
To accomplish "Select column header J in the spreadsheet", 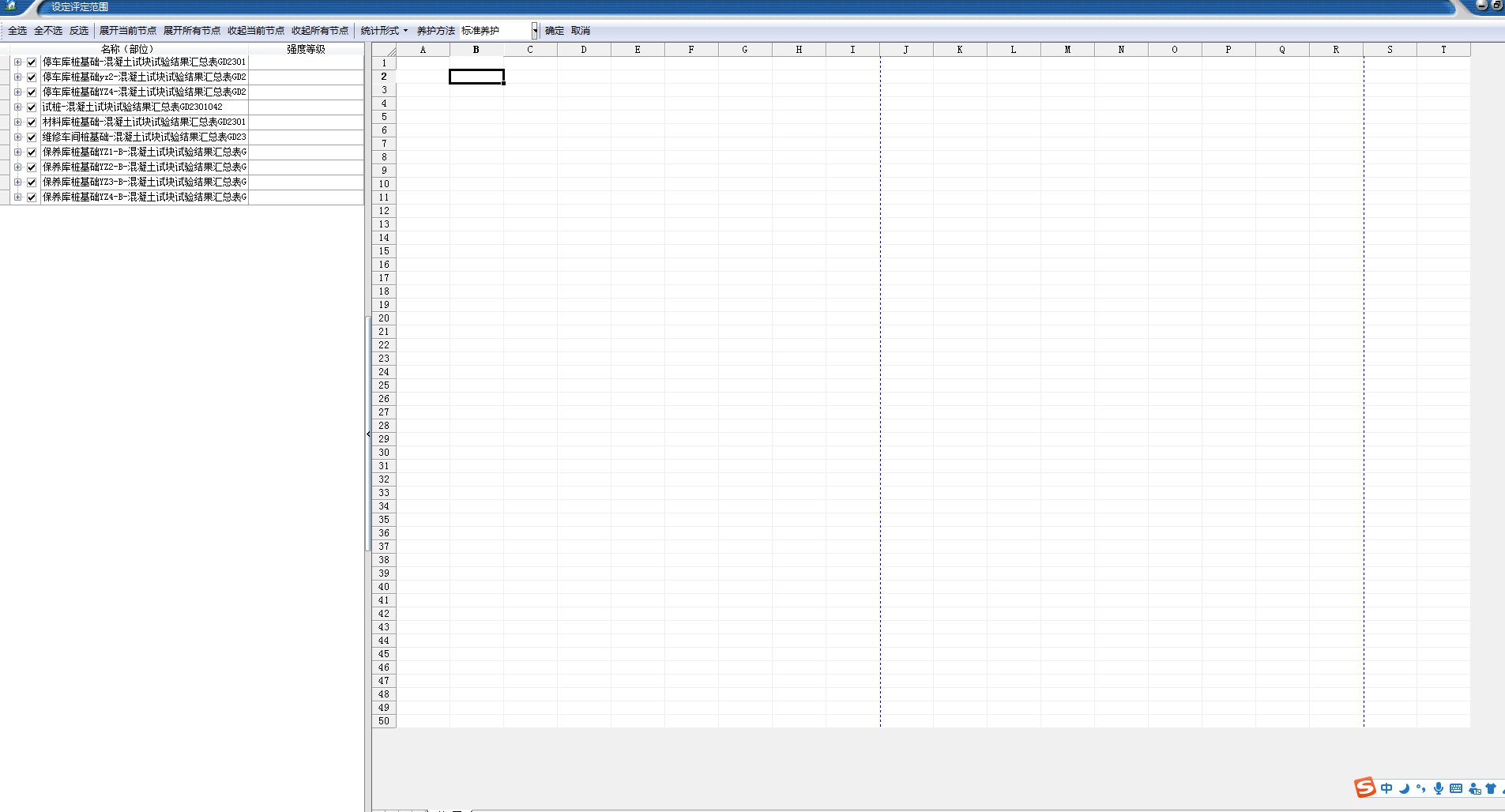I will (x=906, y=50).
